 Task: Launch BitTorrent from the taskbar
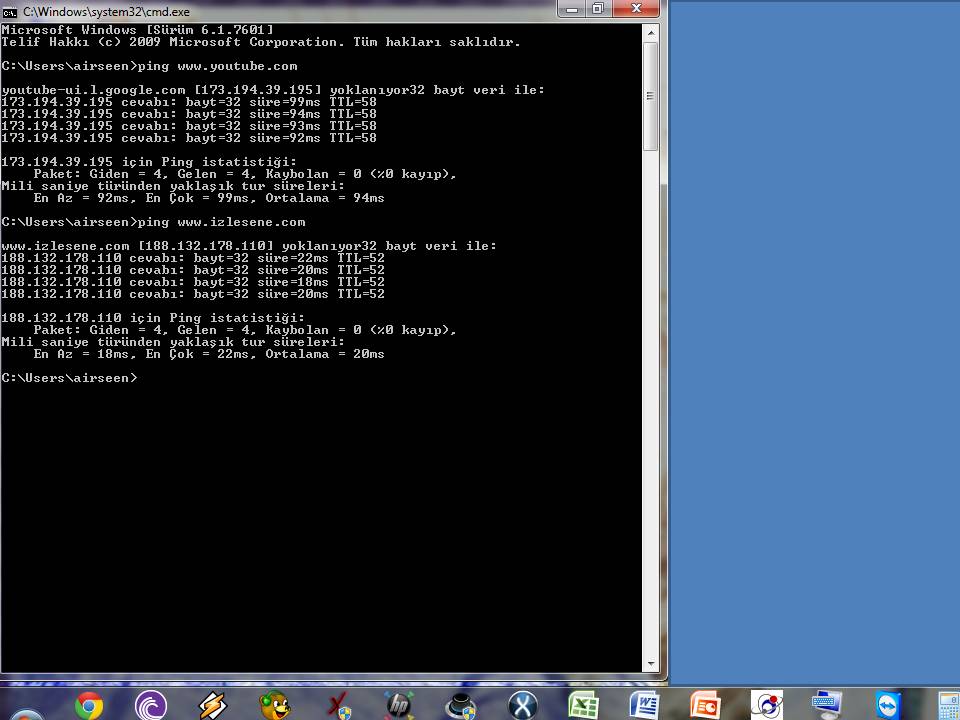150,706
